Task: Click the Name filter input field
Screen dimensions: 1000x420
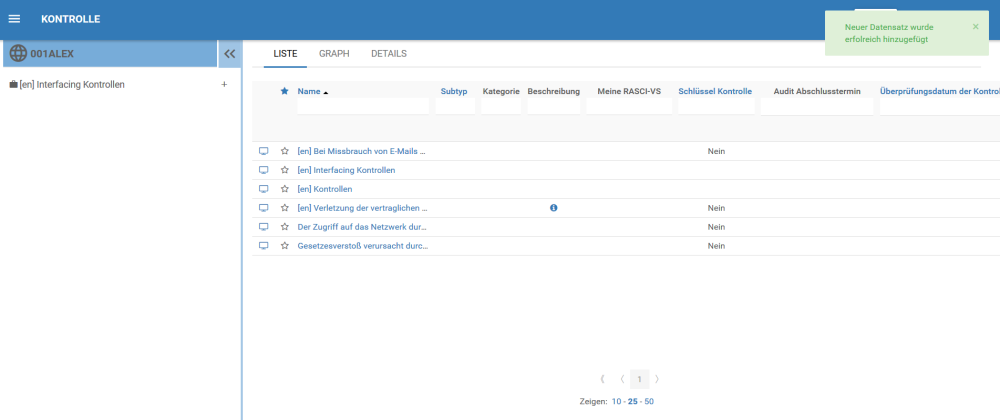Action: click(x=363, y=106)
